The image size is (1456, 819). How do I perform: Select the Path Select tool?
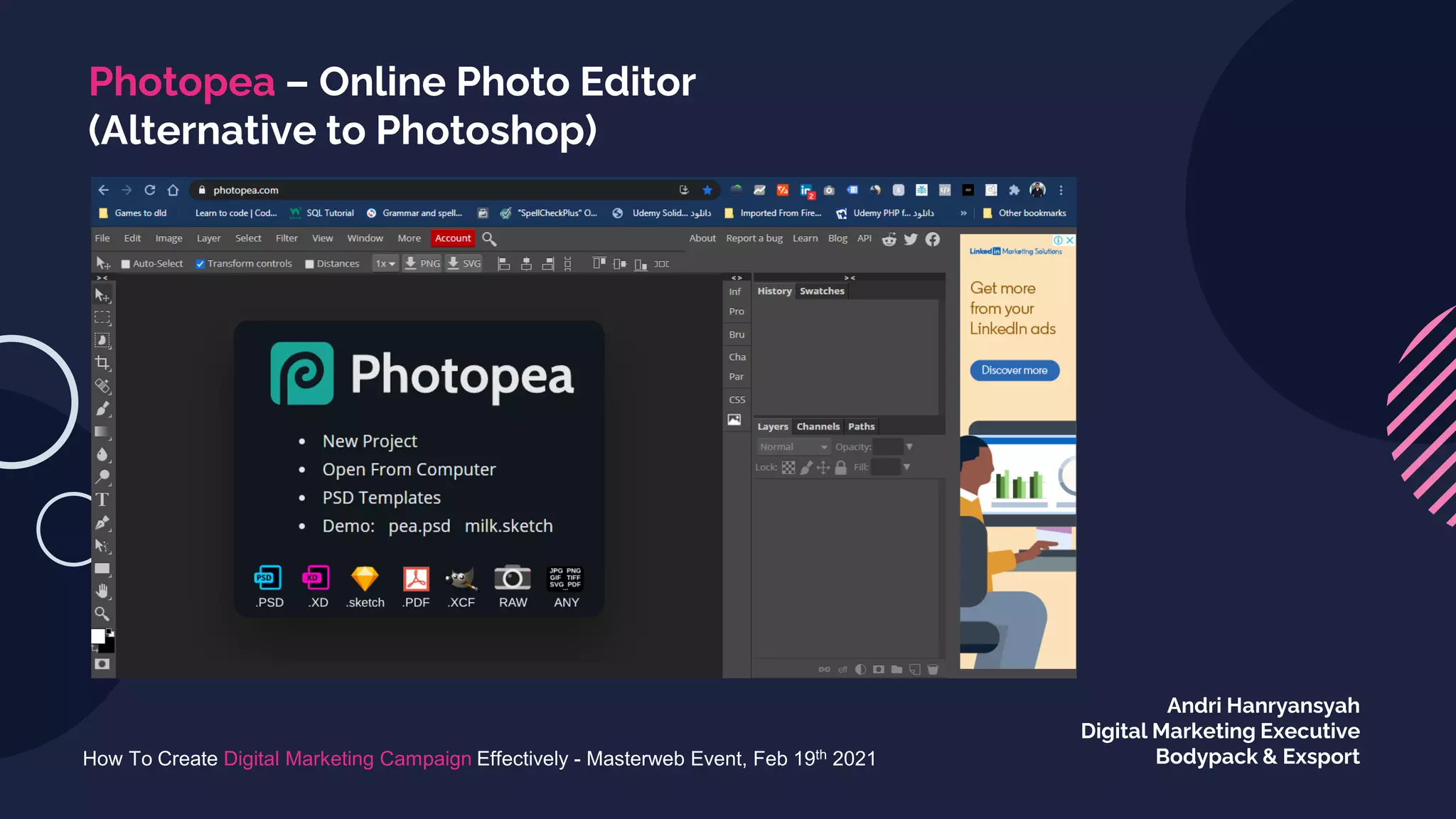coord(102,546)
